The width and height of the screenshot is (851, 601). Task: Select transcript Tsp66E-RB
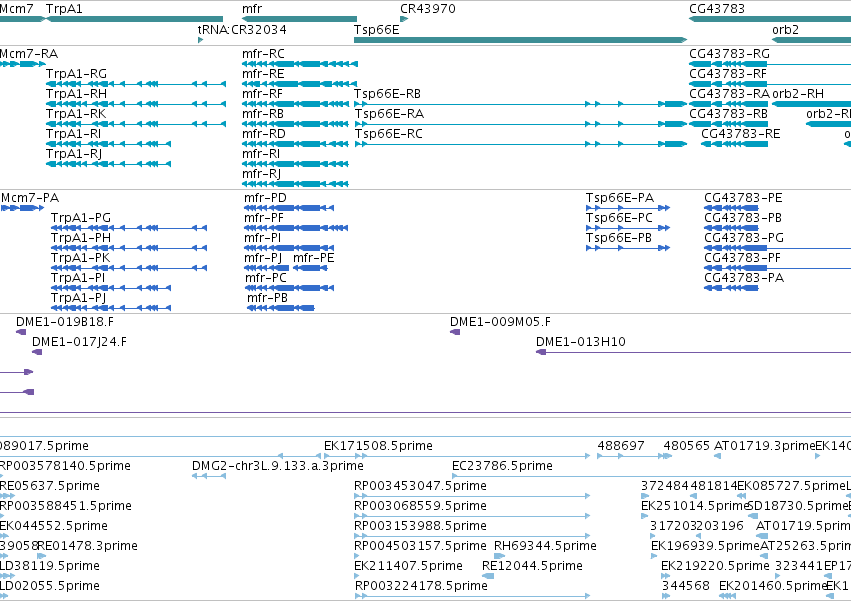coord(520,104)
